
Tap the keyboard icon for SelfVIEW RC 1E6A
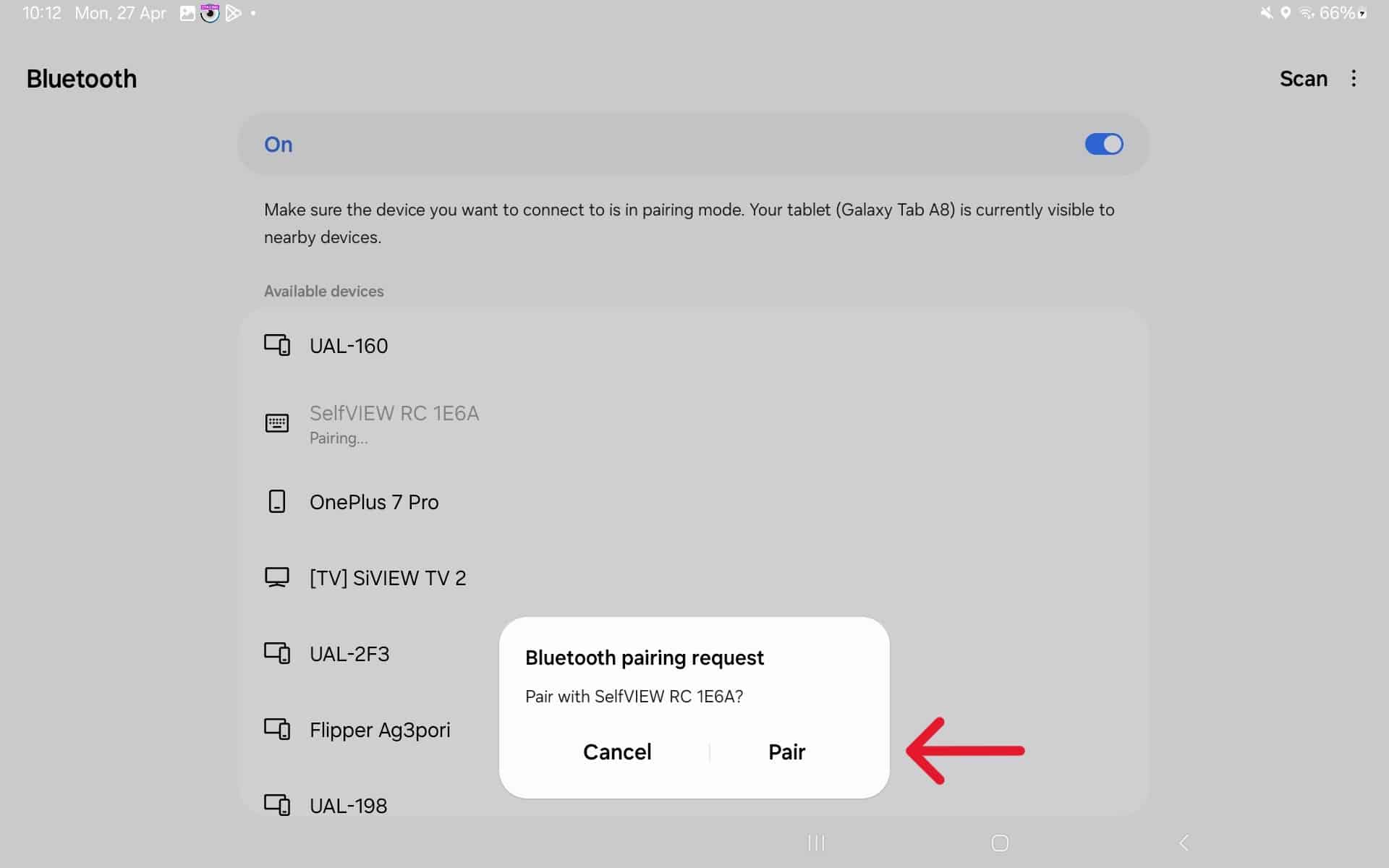point(277,423)
